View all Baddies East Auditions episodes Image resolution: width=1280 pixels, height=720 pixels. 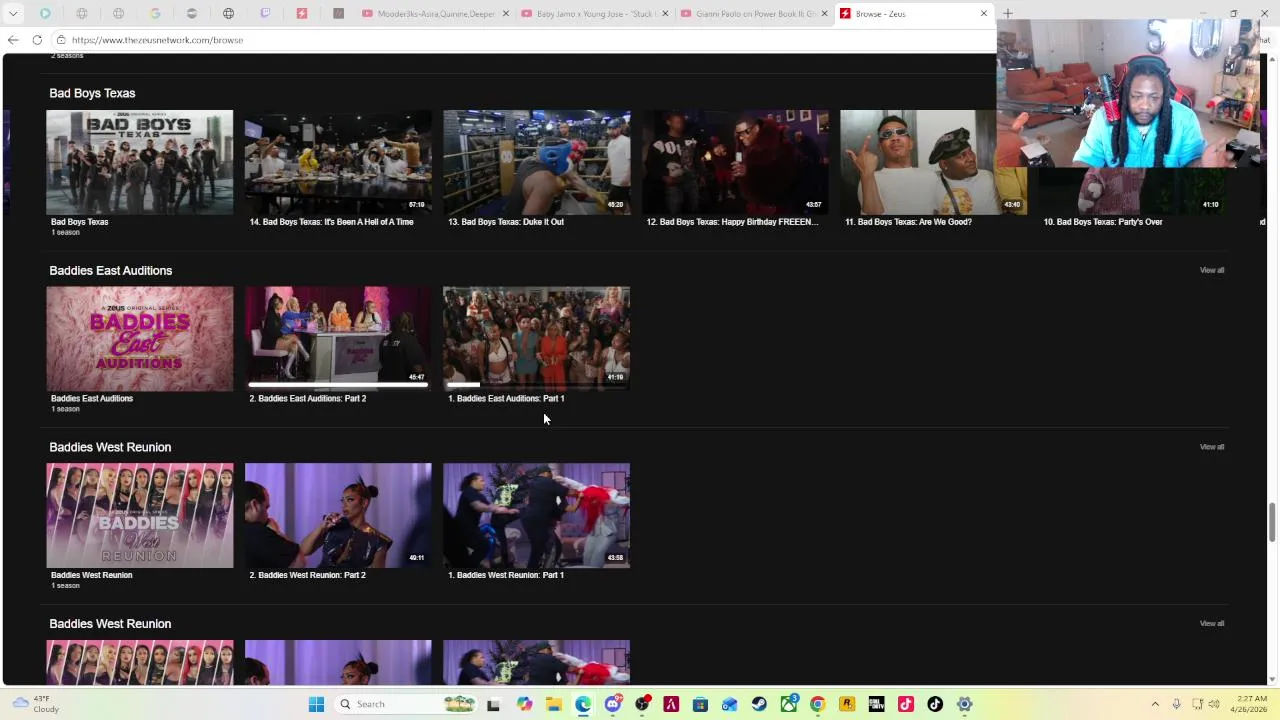click(1211, 270)
